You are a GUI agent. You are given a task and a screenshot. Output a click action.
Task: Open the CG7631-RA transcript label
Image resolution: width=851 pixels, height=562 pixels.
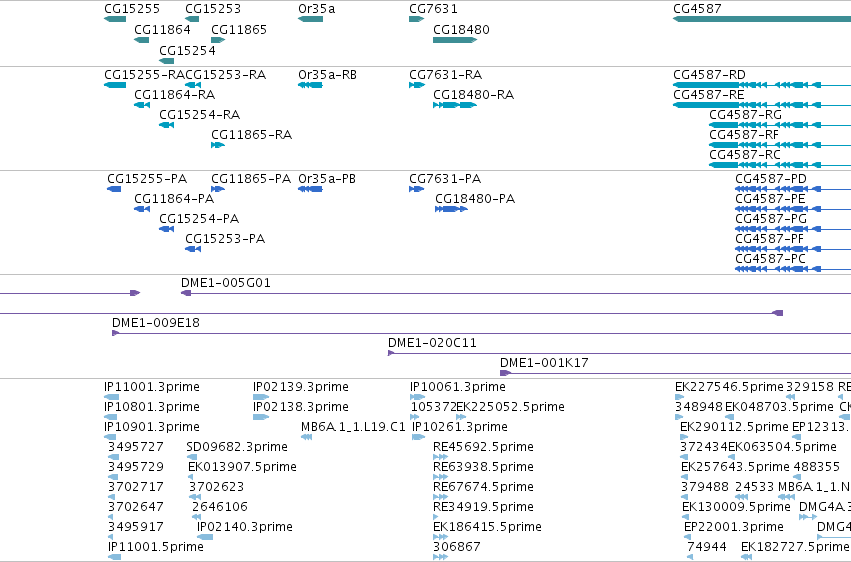pyautogui.click(x=446, y=74)
